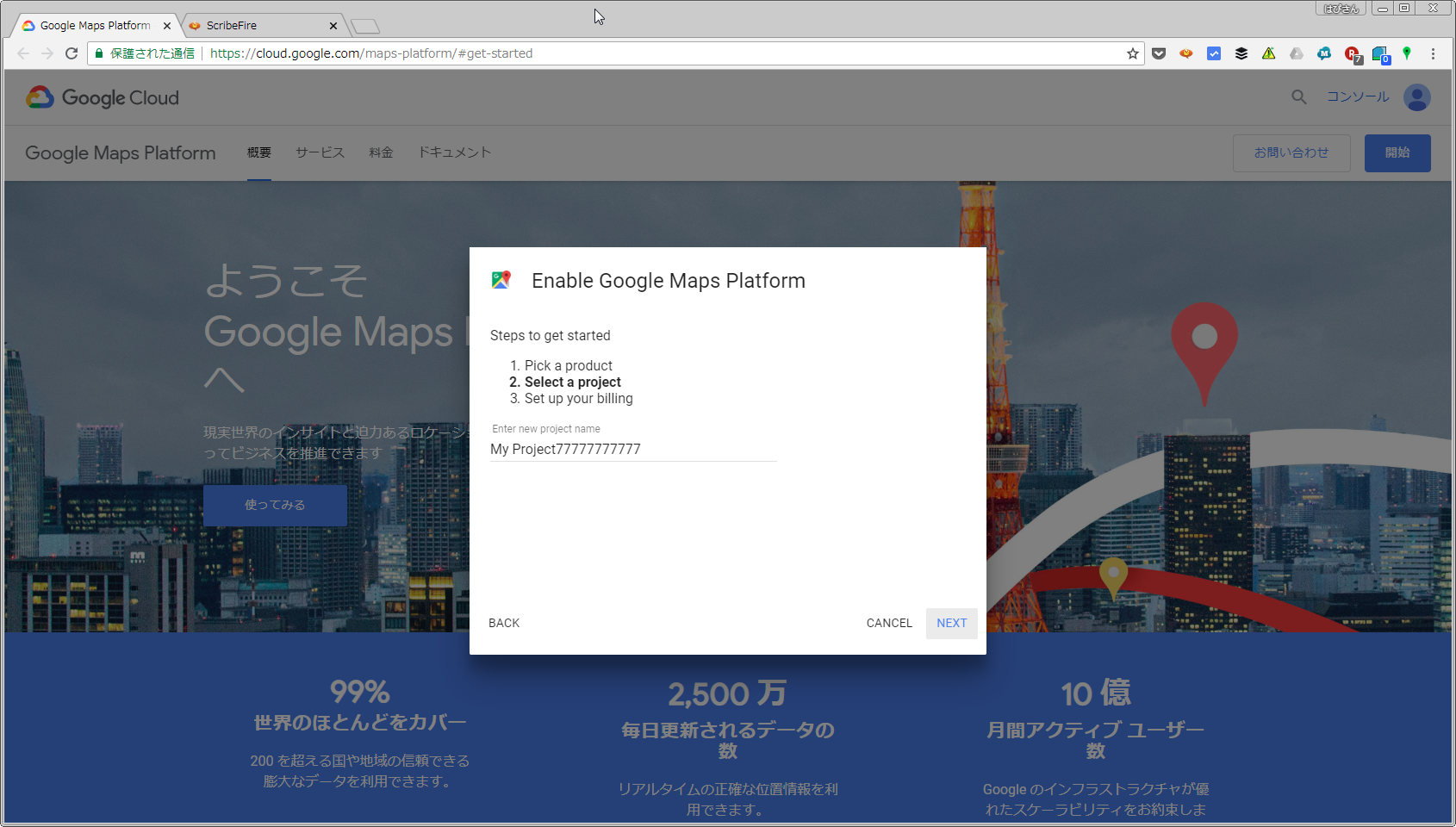Viewport: 1456px width, 827px height.
Task: Click the 使ってみる button
Action: pos(275,505)
